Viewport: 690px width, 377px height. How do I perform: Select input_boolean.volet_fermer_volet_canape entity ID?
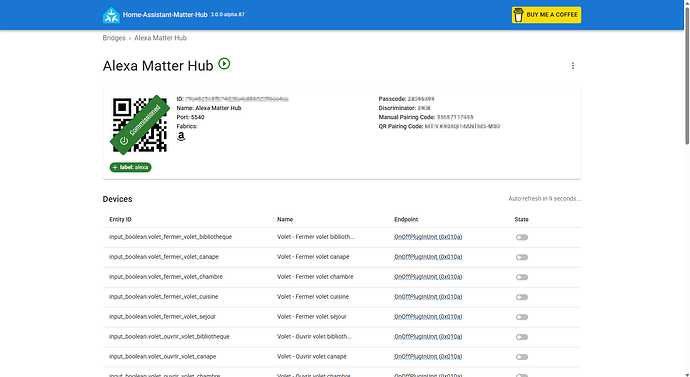click(164, 257)
